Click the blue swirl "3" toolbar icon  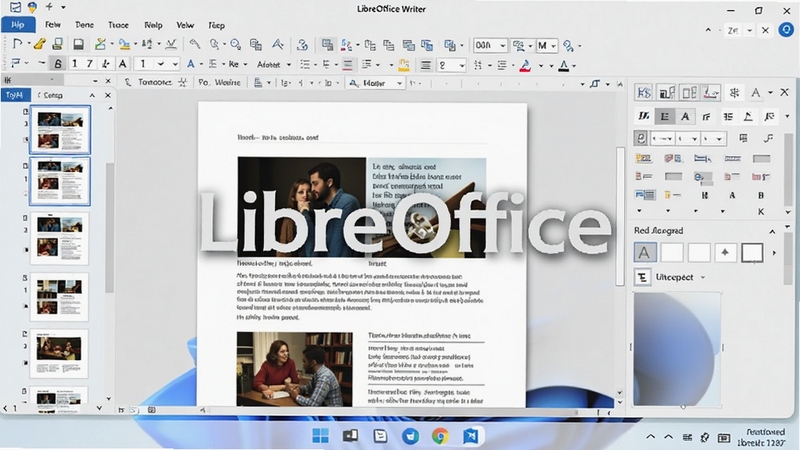click(x=302, y=45)
